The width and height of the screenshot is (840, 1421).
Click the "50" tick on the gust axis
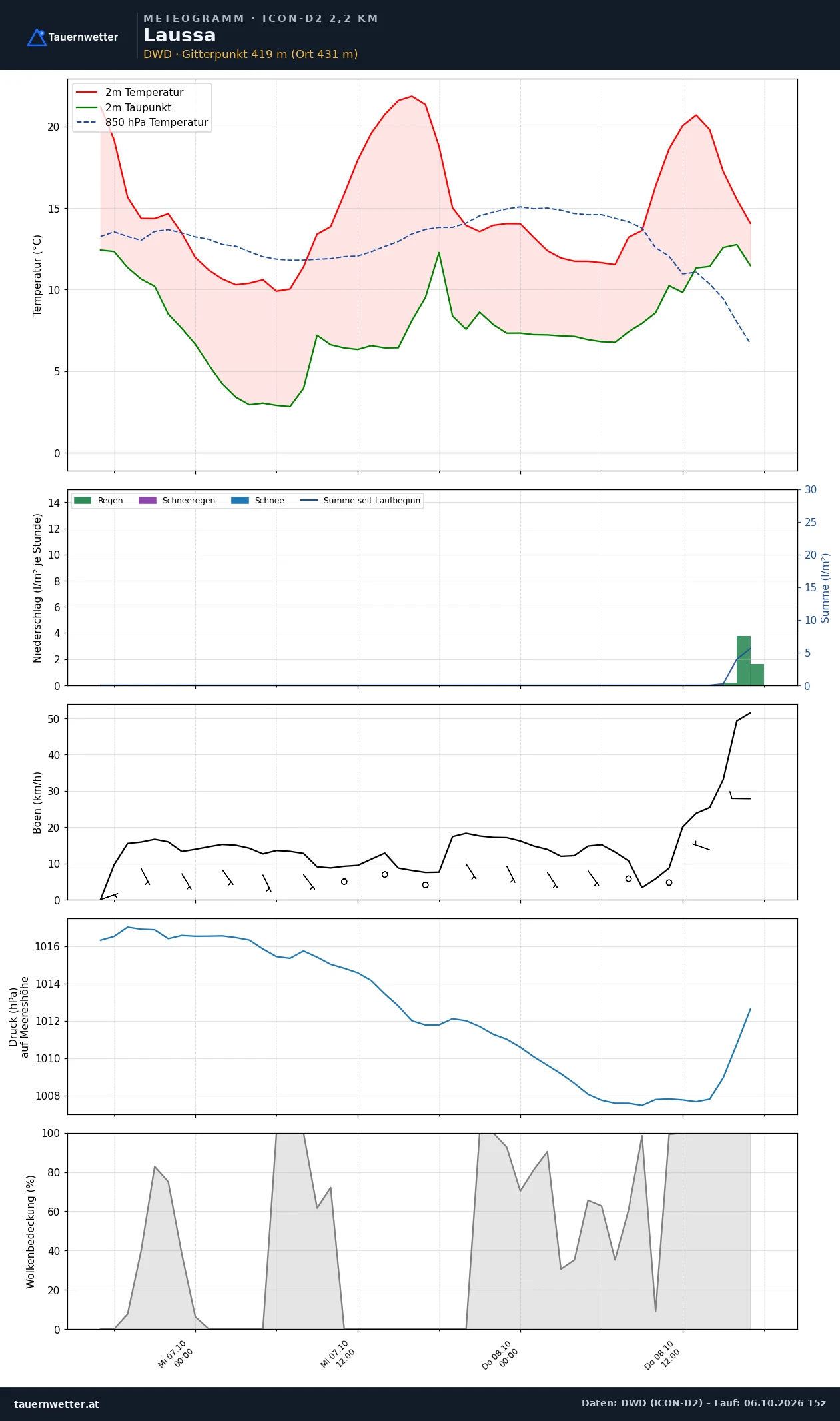click(53, 719)
